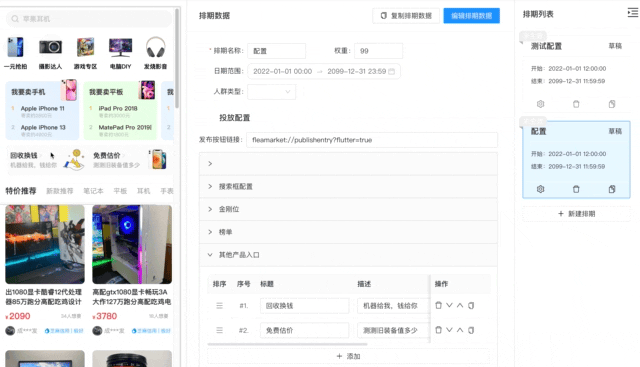640x367 pixels.
Task: Expand the unnamed first collapse section
Action: [x=348, y=164]
